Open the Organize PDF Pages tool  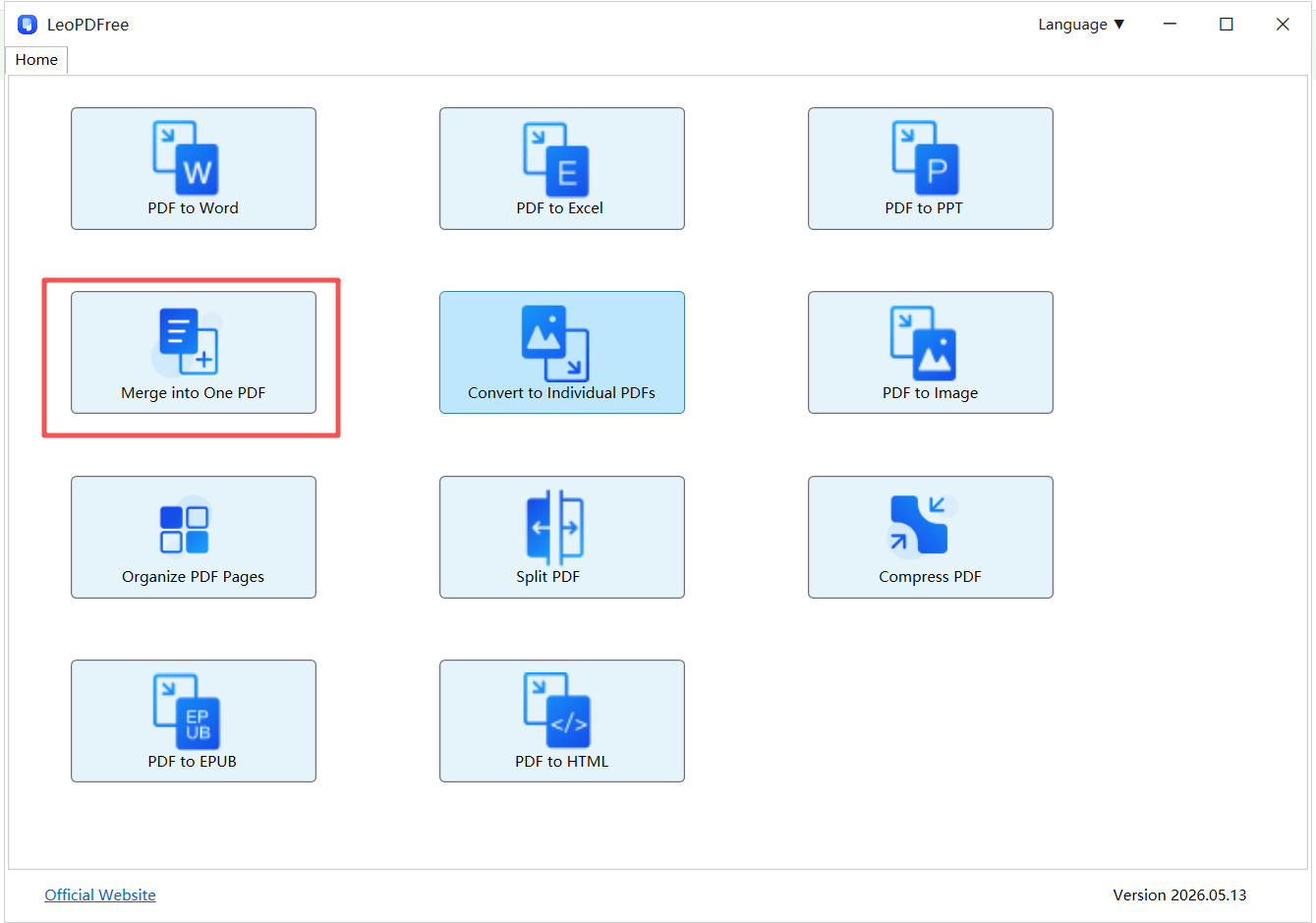pos(194,537)
